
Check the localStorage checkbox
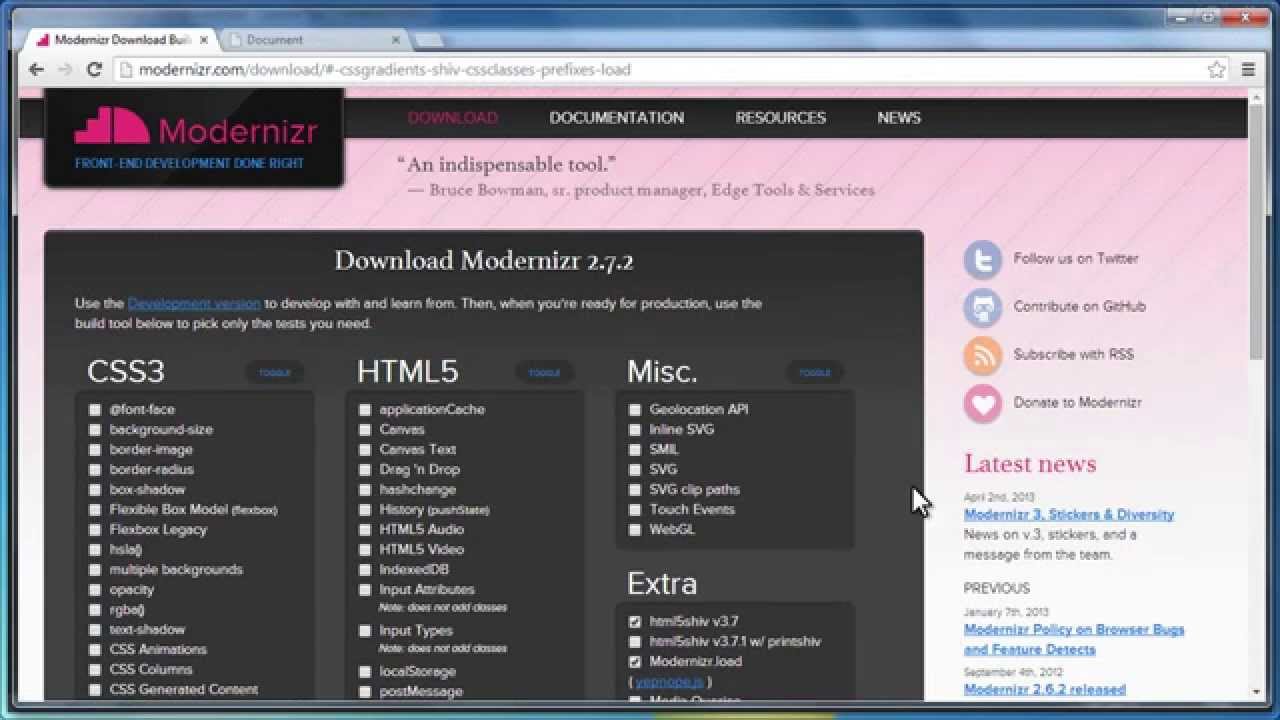(x=365, y=672)
